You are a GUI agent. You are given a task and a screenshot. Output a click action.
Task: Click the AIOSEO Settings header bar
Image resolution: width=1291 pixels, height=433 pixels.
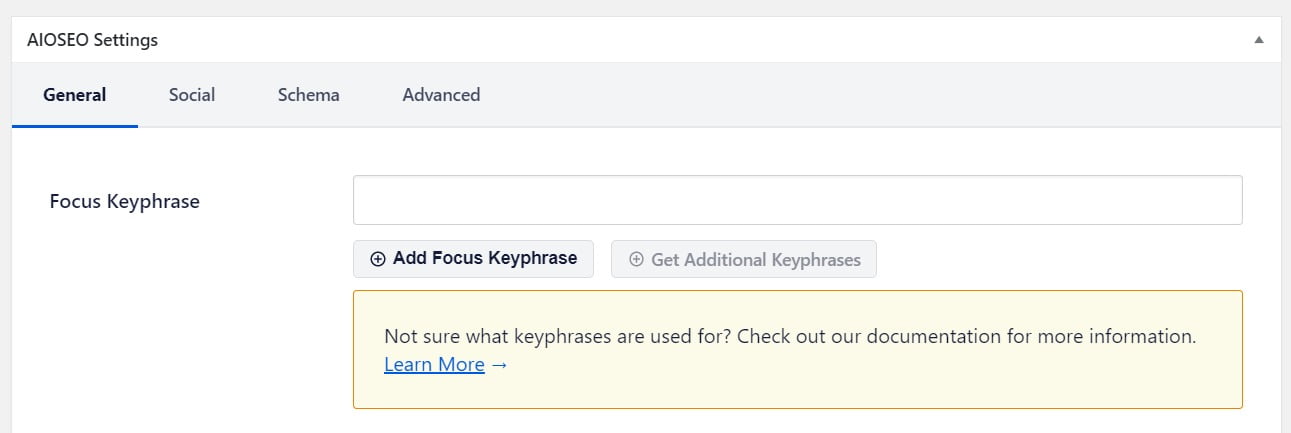(x=650, y=41)
